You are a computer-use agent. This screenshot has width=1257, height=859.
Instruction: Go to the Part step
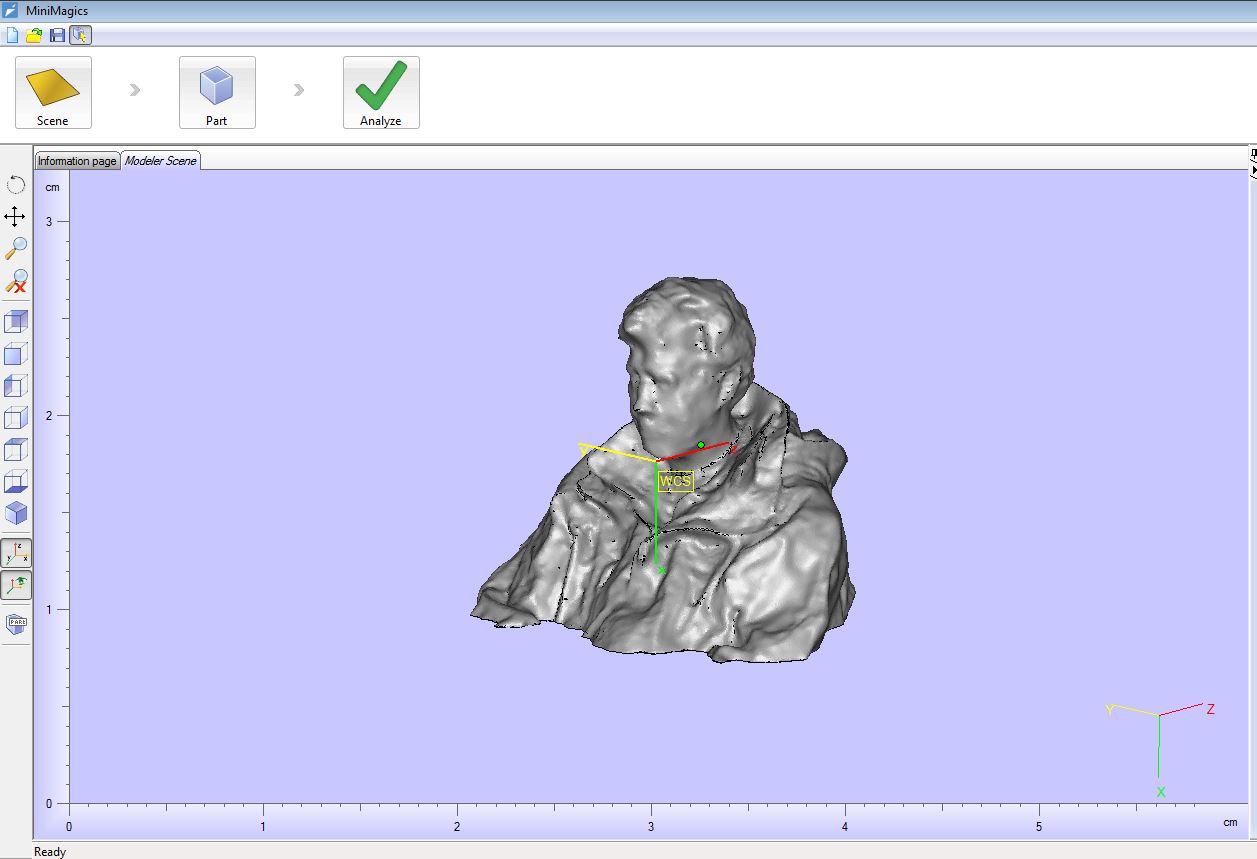coord(217,92)
